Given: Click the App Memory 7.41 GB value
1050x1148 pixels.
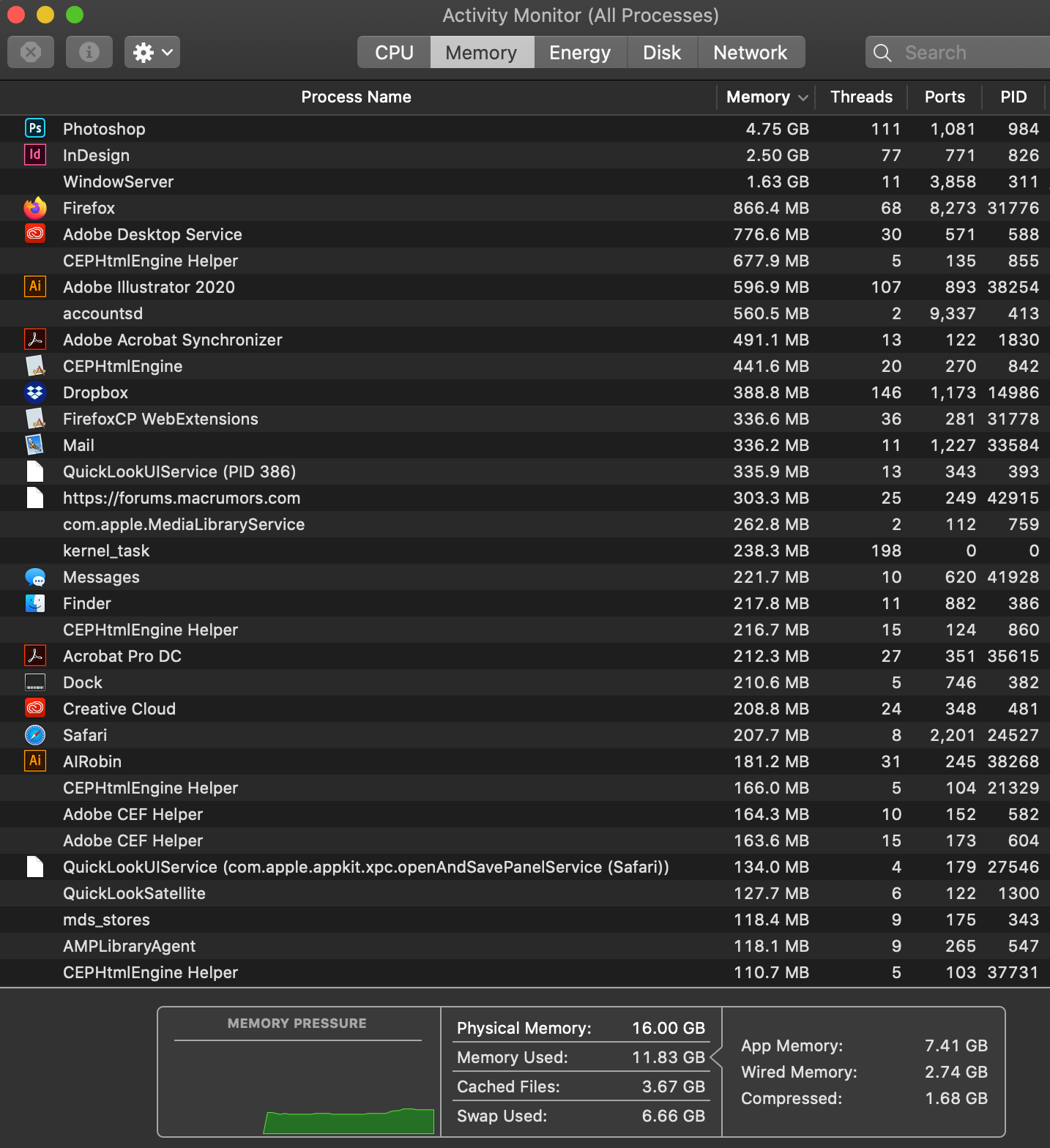Looking at the screenshot, I should pyautogui.click(x=956, y=1045).
